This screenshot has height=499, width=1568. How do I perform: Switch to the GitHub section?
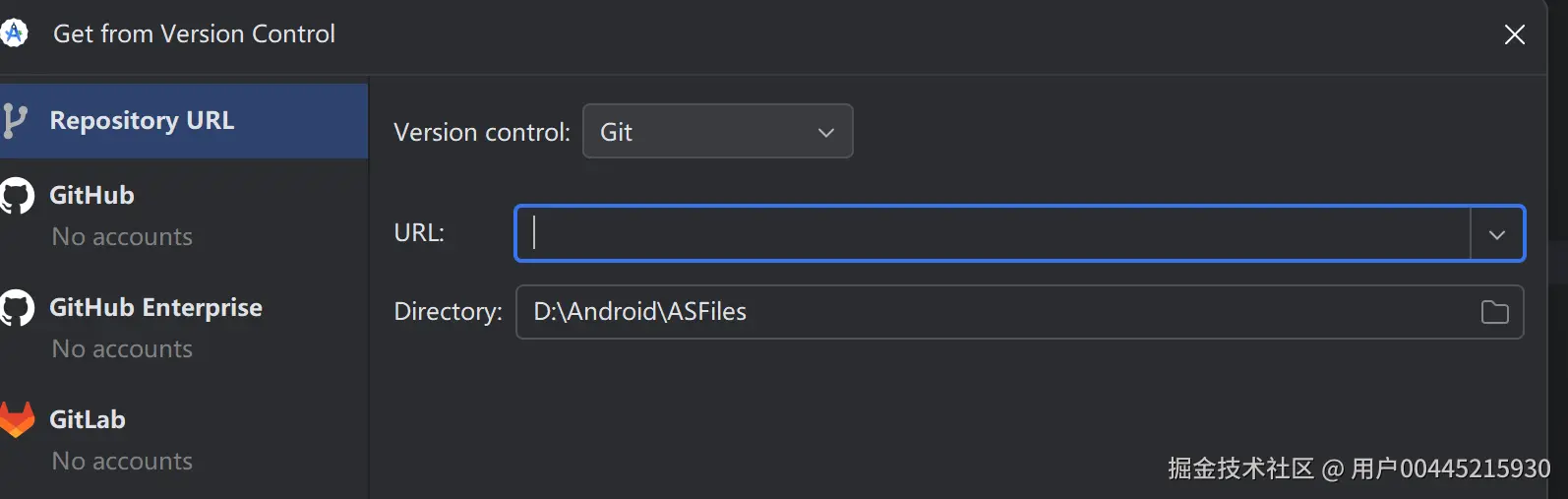pyautogui.click(x=91, y=195)
